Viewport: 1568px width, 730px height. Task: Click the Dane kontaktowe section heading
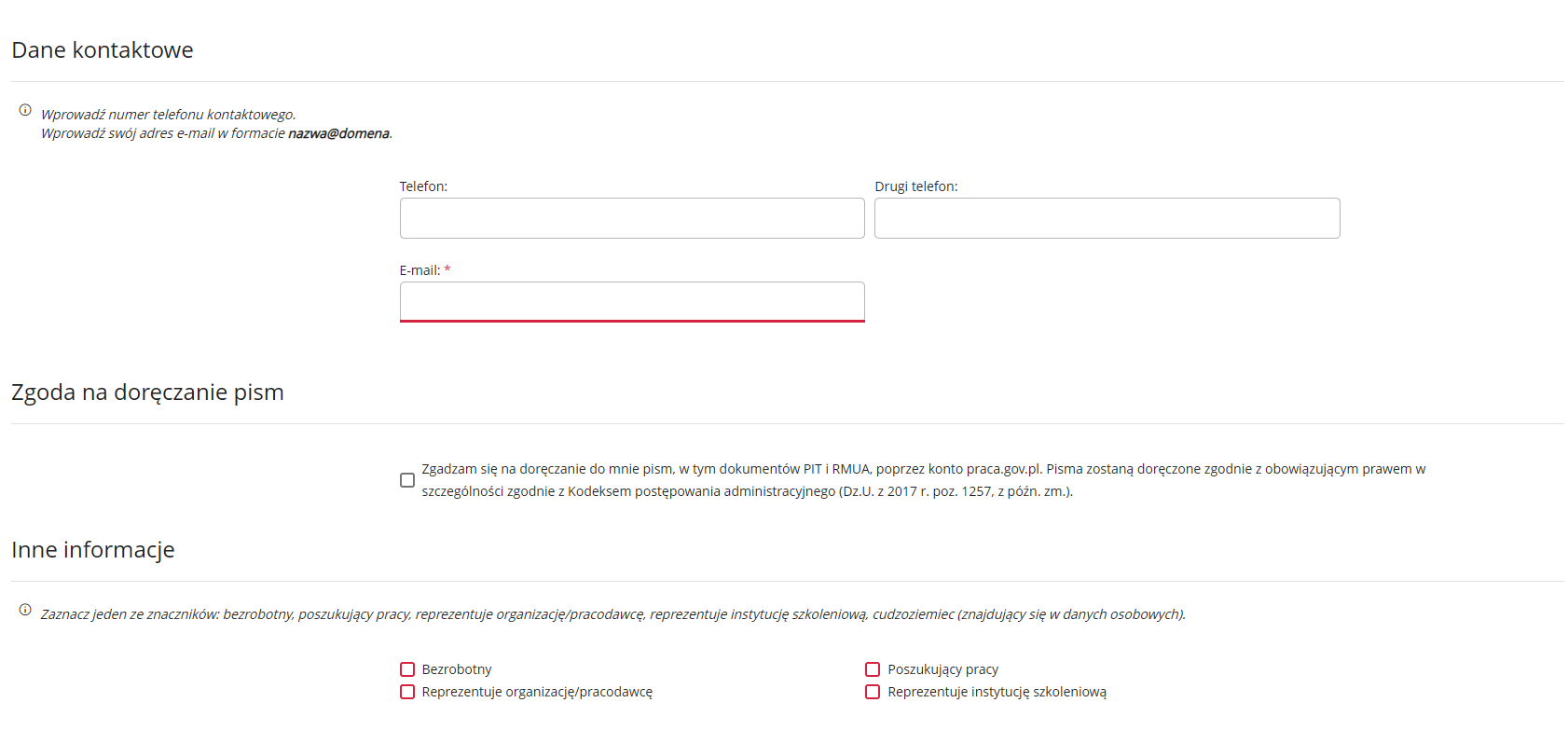point(103,50)
